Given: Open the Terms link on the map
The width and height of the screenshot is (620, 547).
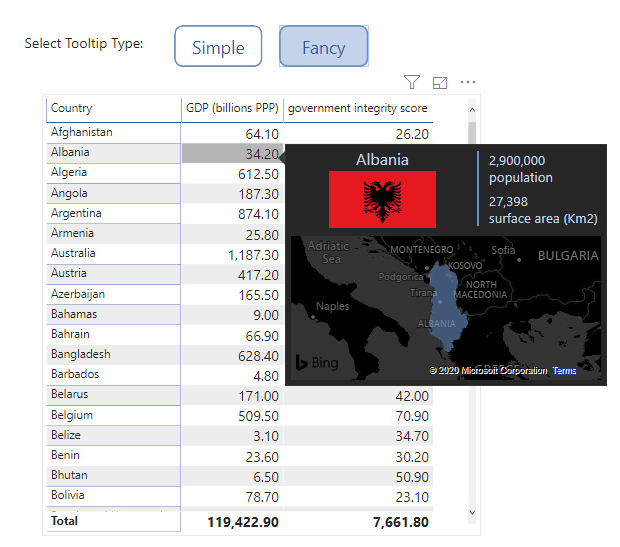Looking at the screenshot, I should [564, 371].
